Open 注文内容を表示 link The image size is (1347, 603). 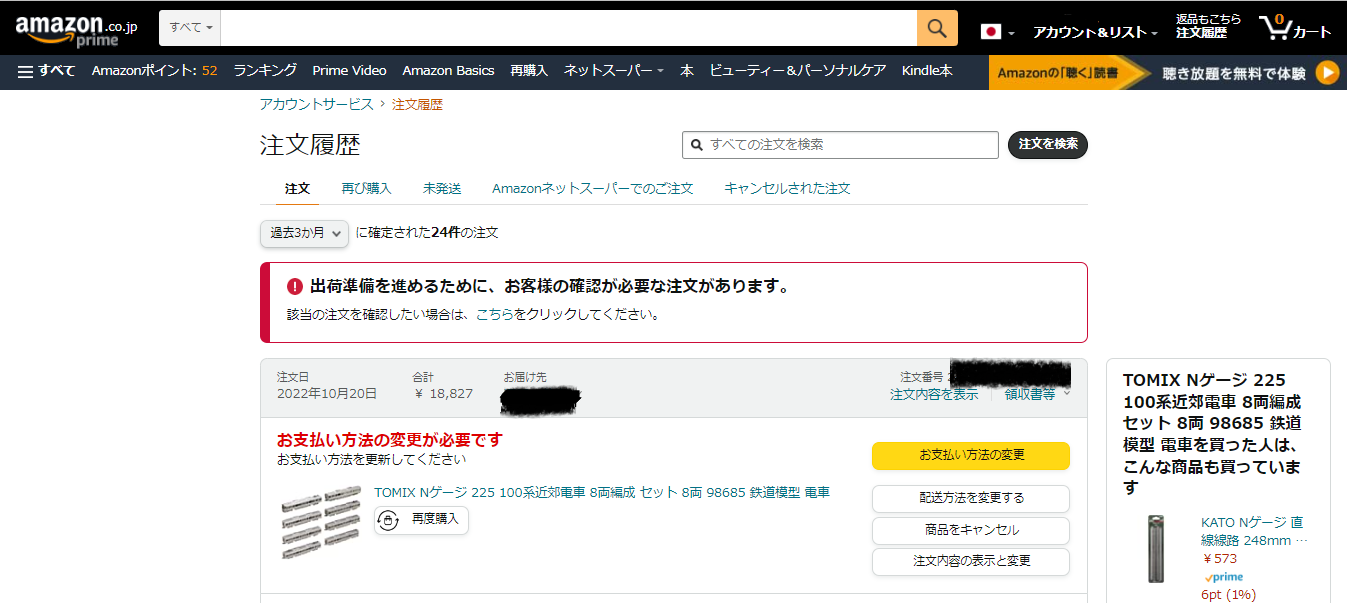934,395
